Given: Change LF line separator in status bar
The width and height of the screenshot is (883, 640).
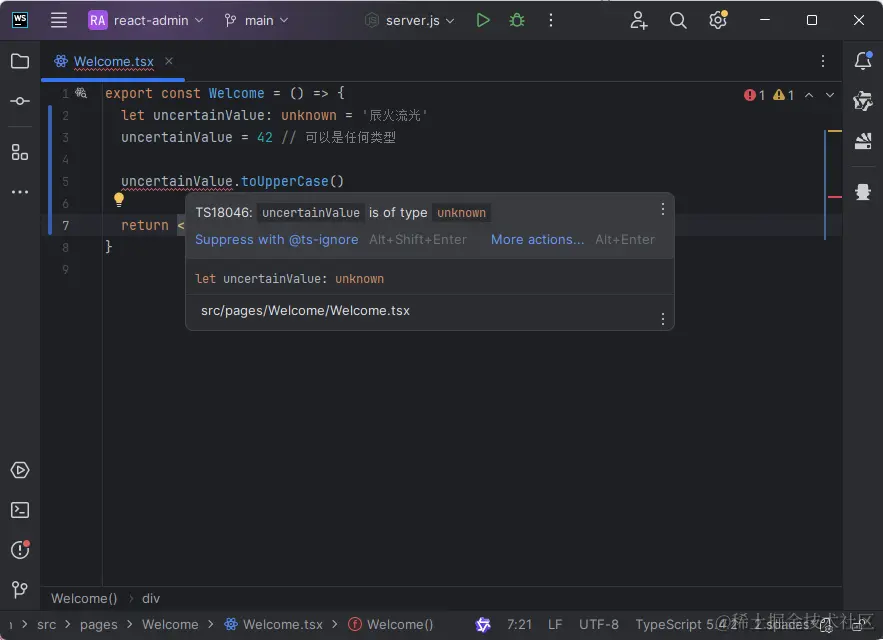Looking at the screenshot, I should pos(555,624).
